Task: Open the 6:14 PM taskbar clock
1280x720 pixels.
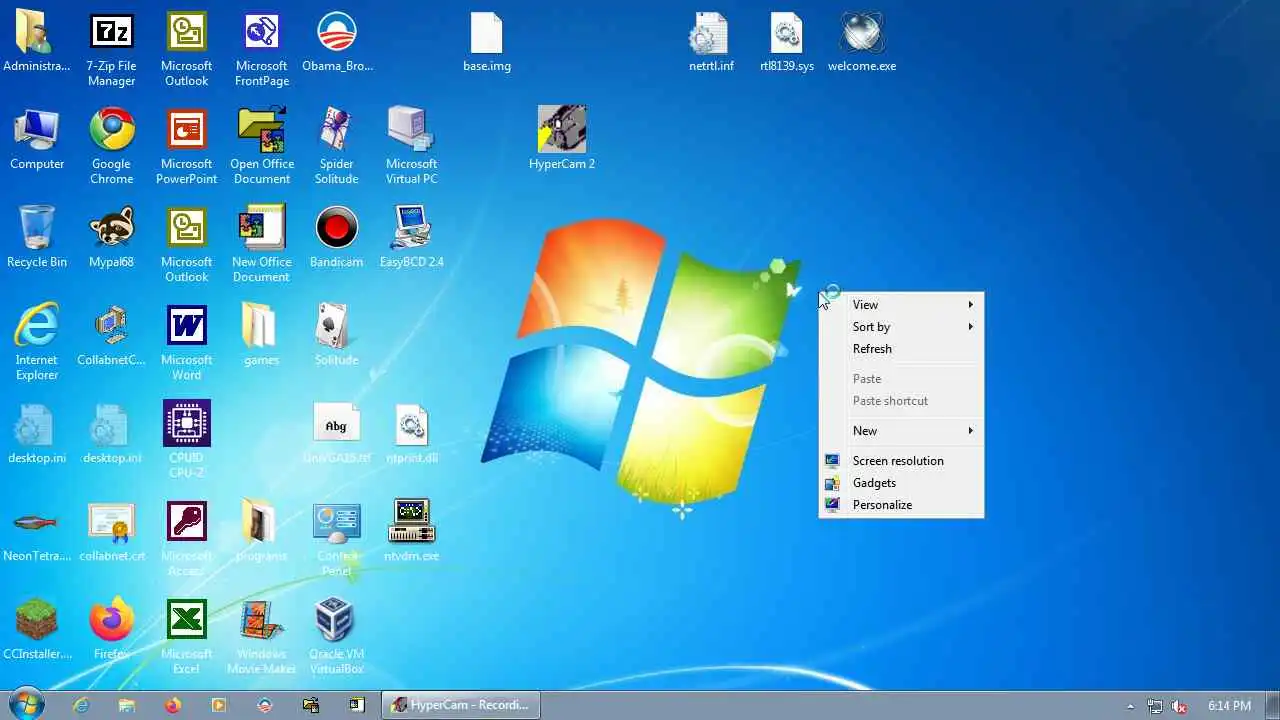Action: coord(1229,706)
